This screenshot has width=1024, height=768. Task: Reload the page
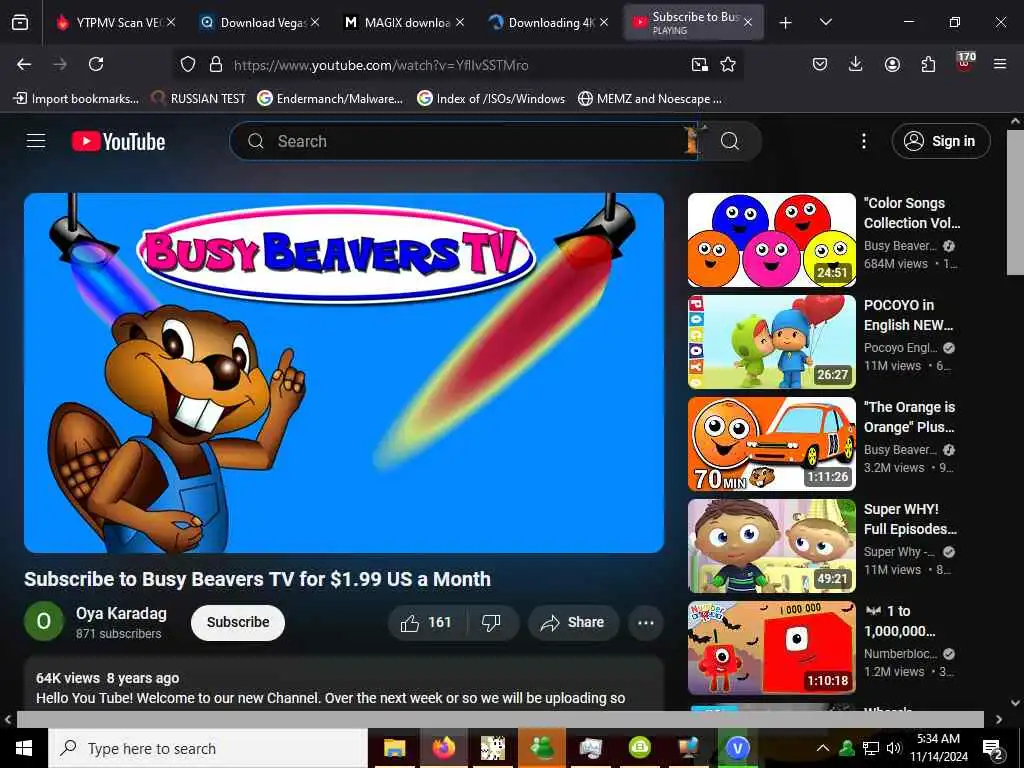pos(96,64)
